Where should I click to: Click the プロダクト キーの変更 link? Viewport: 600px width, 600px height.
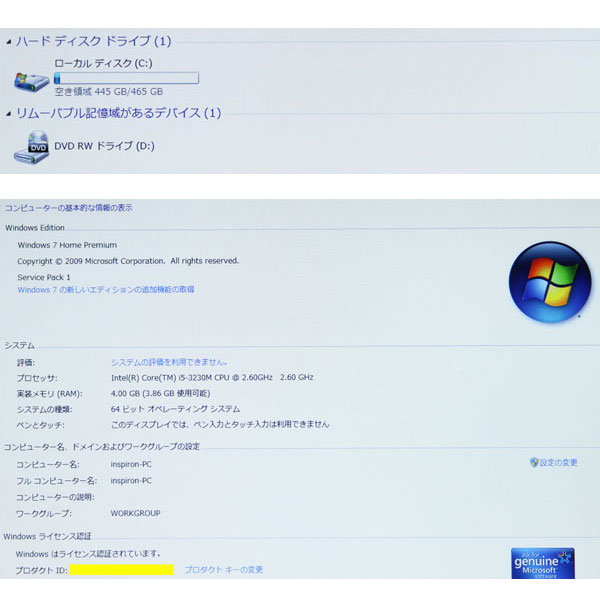coord(224,570)
